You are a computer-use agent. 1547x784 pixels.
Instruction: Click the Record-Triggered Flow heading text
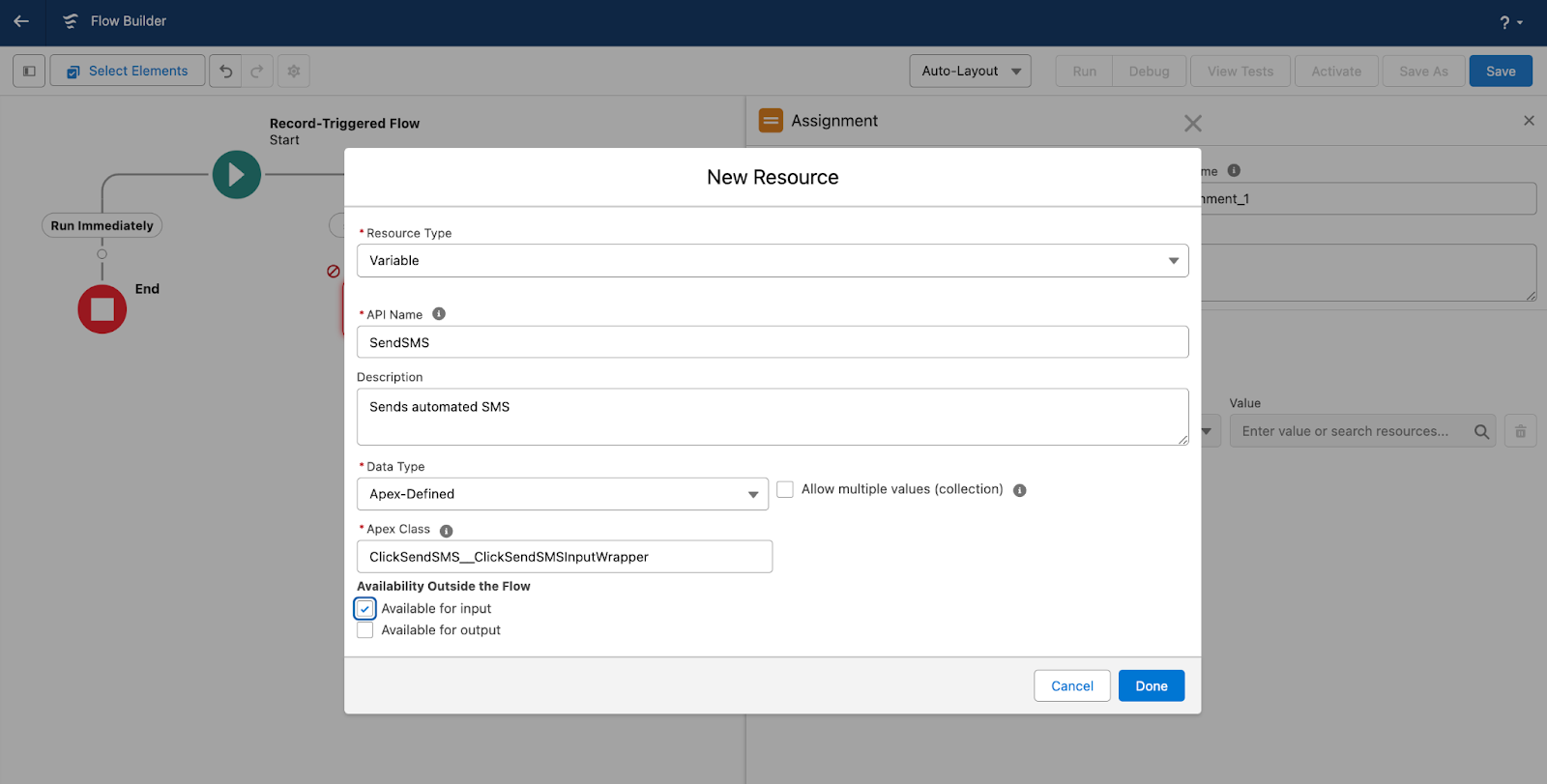pyautogui.click(x=344, y=124)
